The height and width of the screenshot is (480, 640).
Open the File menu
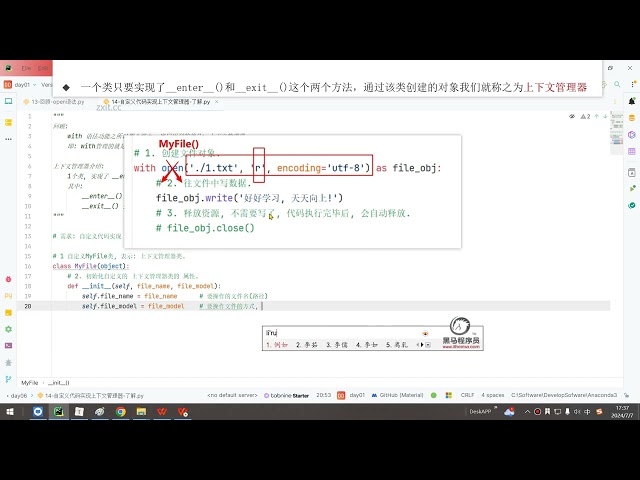point(26,68)
